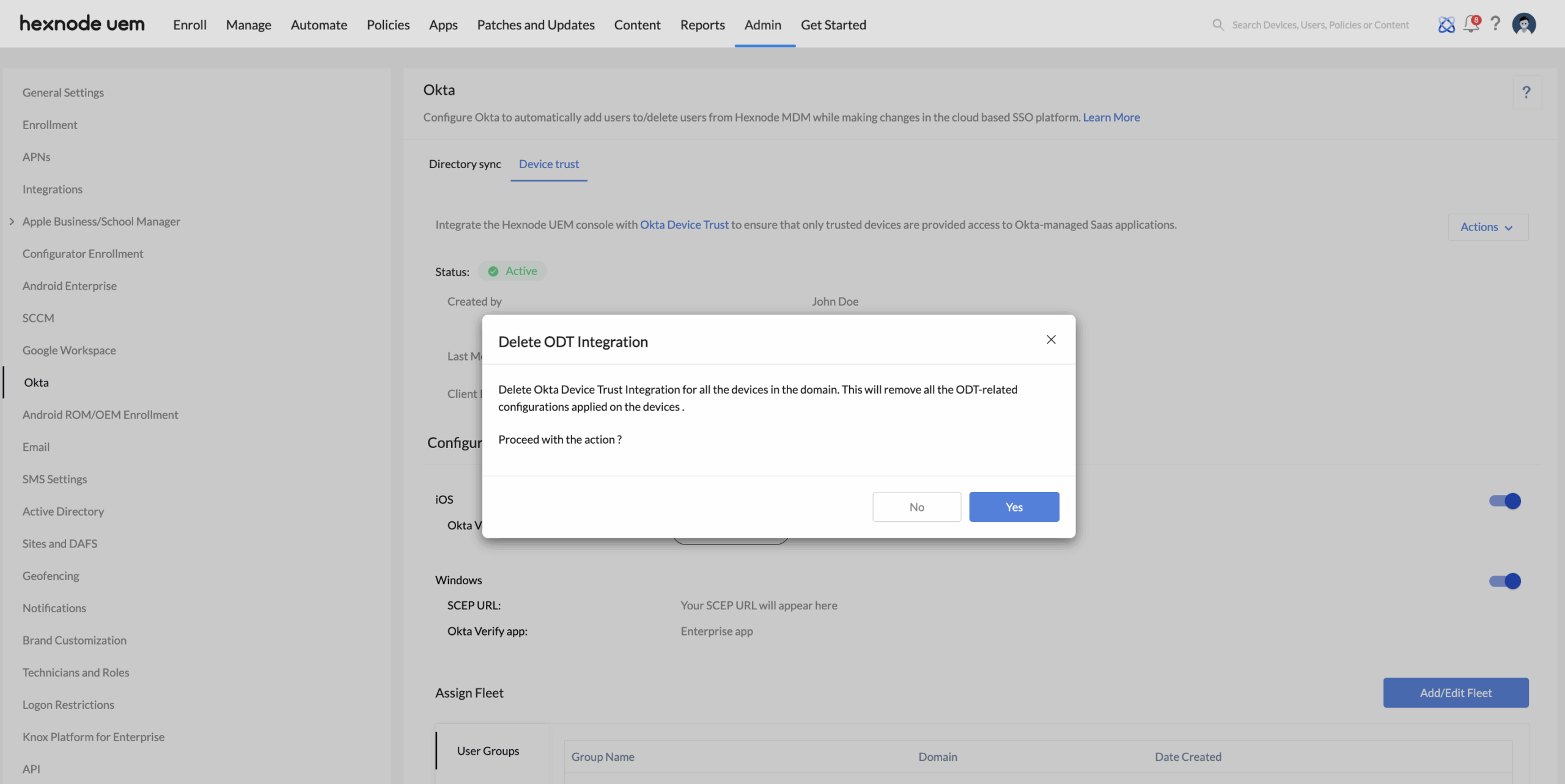
Task: Open the user profile avatar
Action: (x=1523, y=24)
